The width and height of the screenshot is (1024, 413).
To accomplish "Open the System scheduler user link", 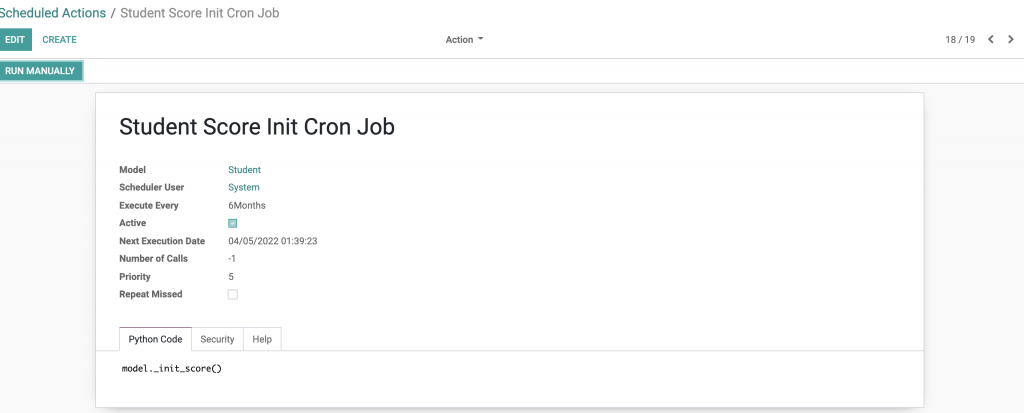I will click(x=244, y=187).
